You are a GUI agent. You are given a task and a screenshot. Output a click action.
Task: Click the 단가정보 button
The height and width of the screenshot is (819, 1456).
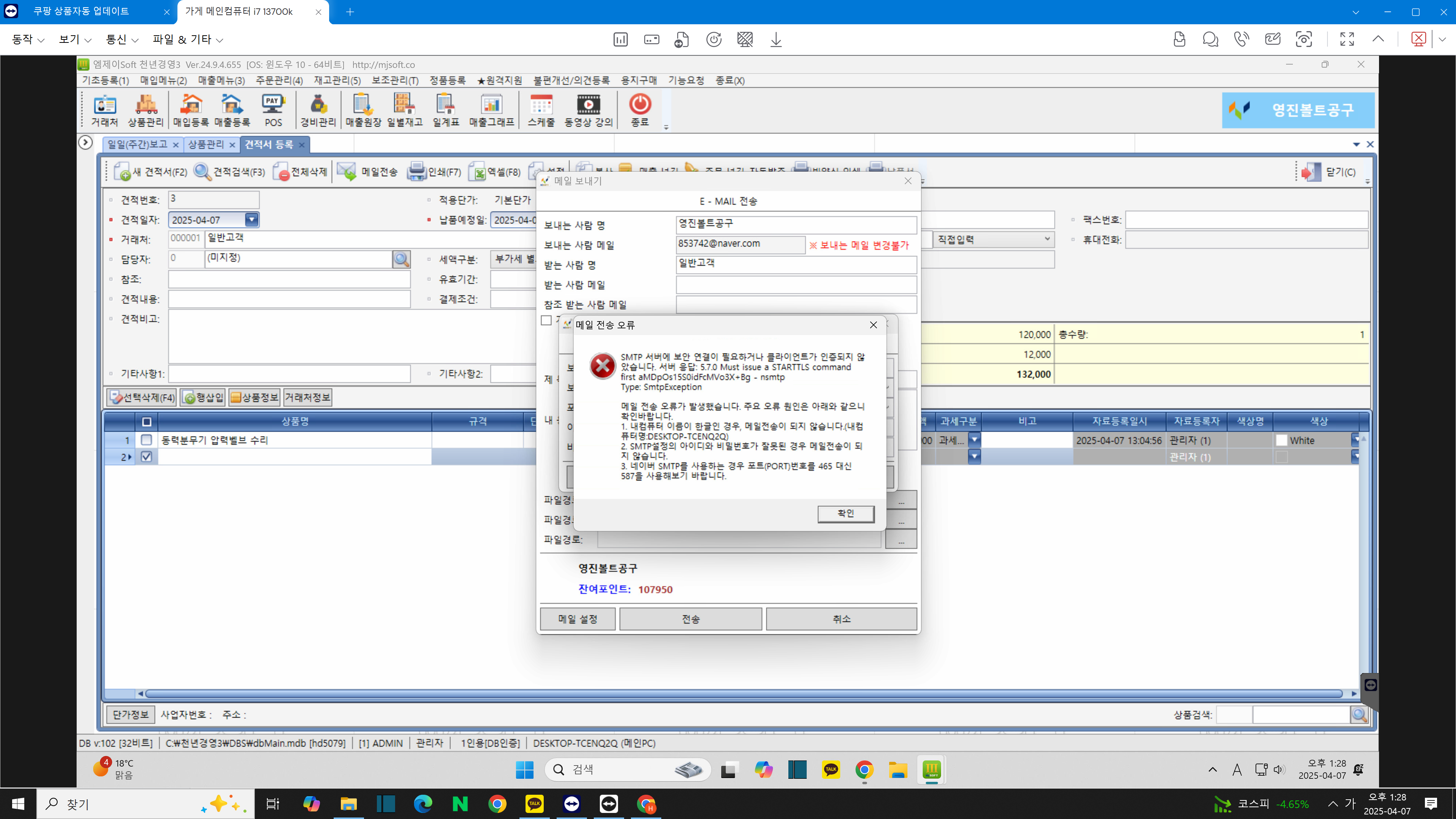[x=130, y=714]
